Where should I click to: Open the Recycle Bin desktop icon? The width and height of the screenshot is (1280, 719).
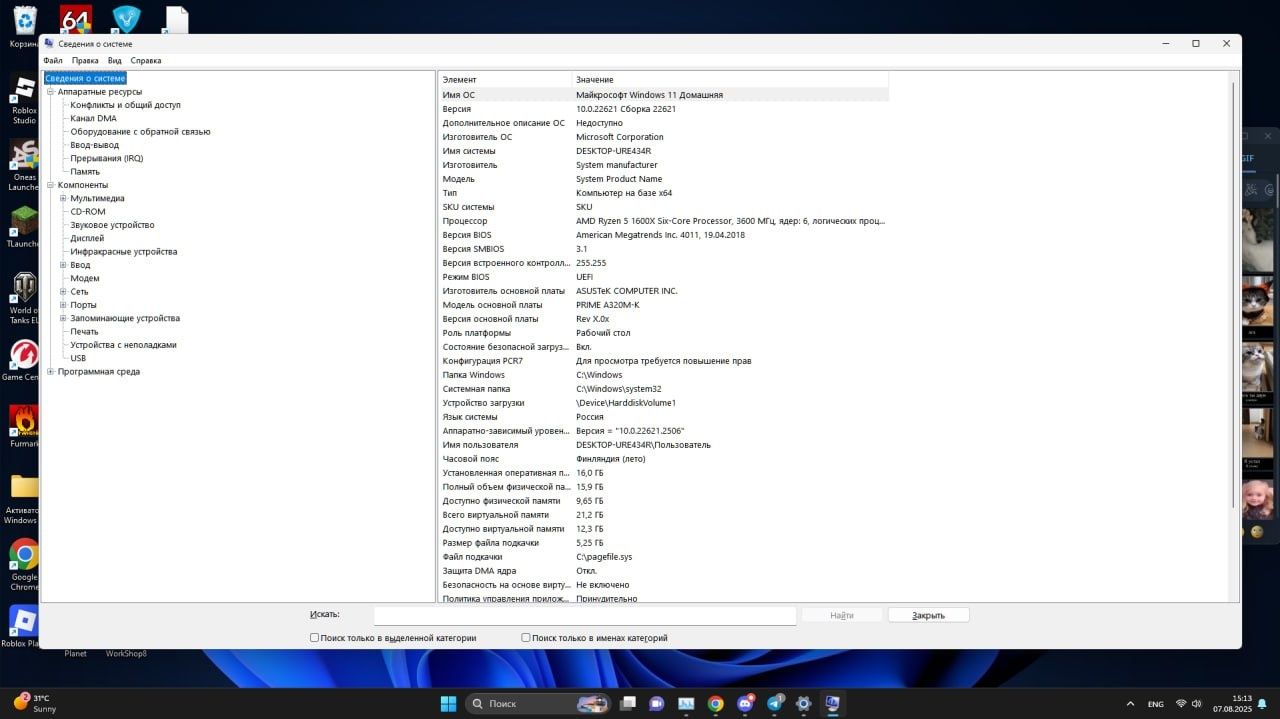coord(23,20)
